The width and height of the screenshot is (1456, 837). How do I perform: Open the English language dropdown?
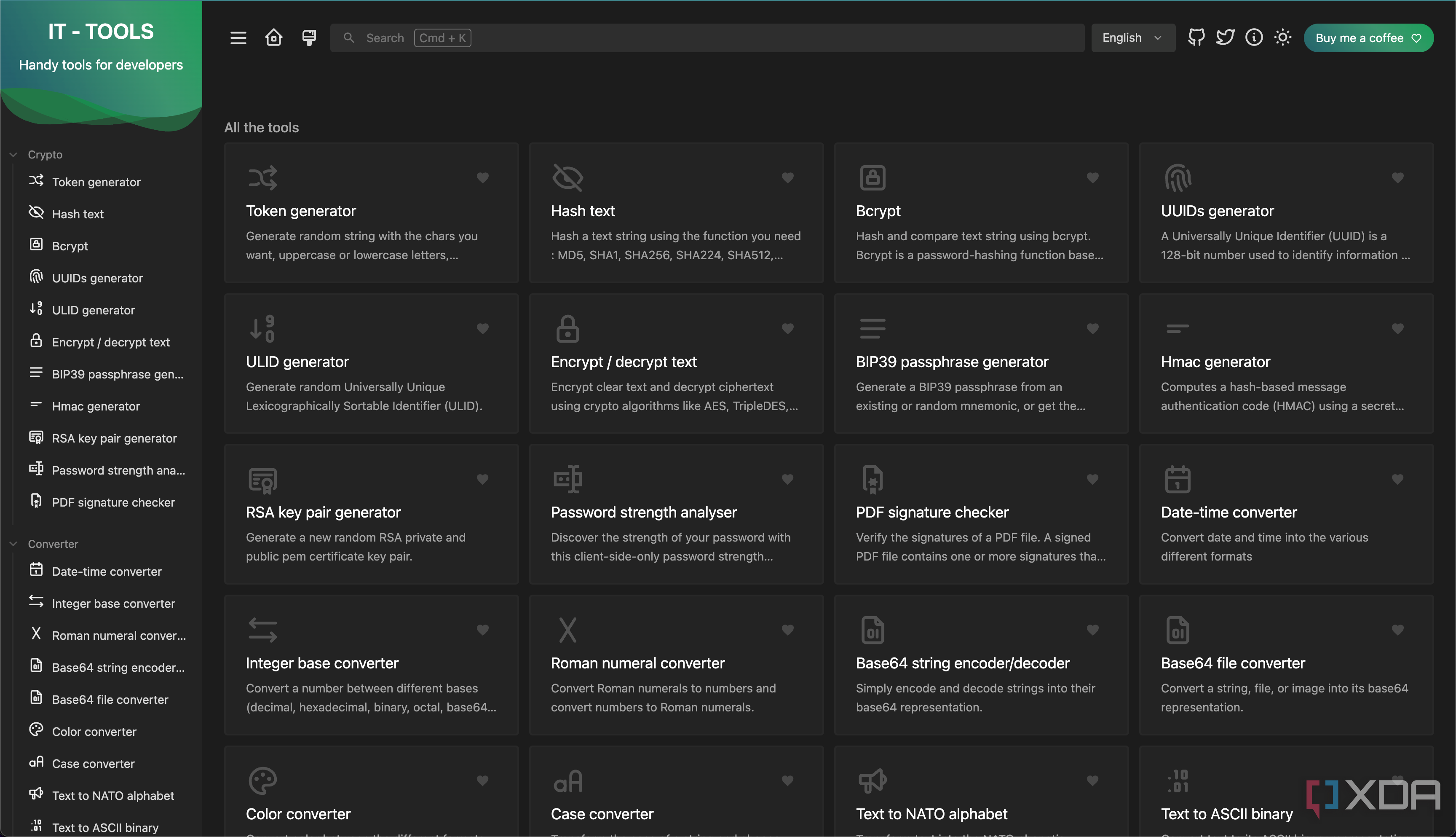pyautogui.click(x=1132, y=38)
